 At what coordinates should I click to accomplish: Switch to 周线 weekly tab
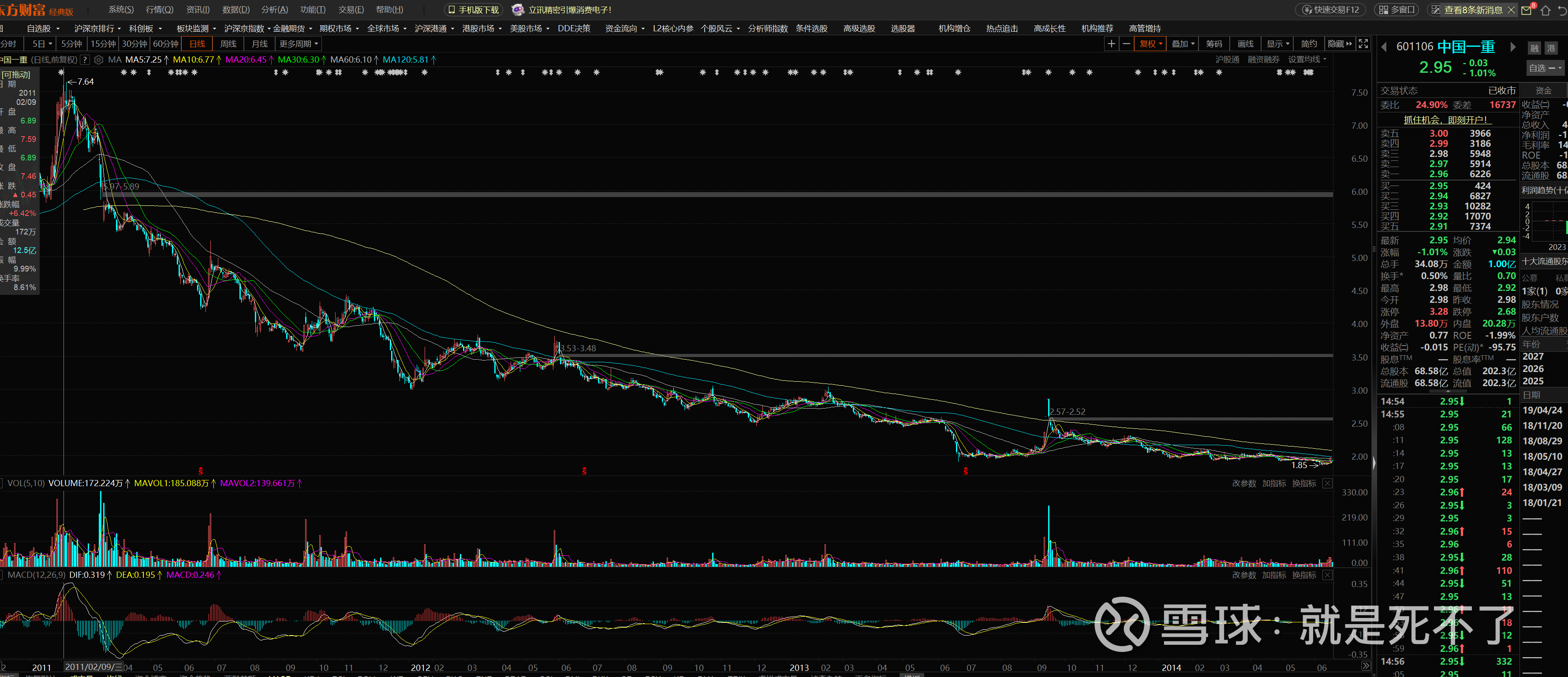click(228, 44)
